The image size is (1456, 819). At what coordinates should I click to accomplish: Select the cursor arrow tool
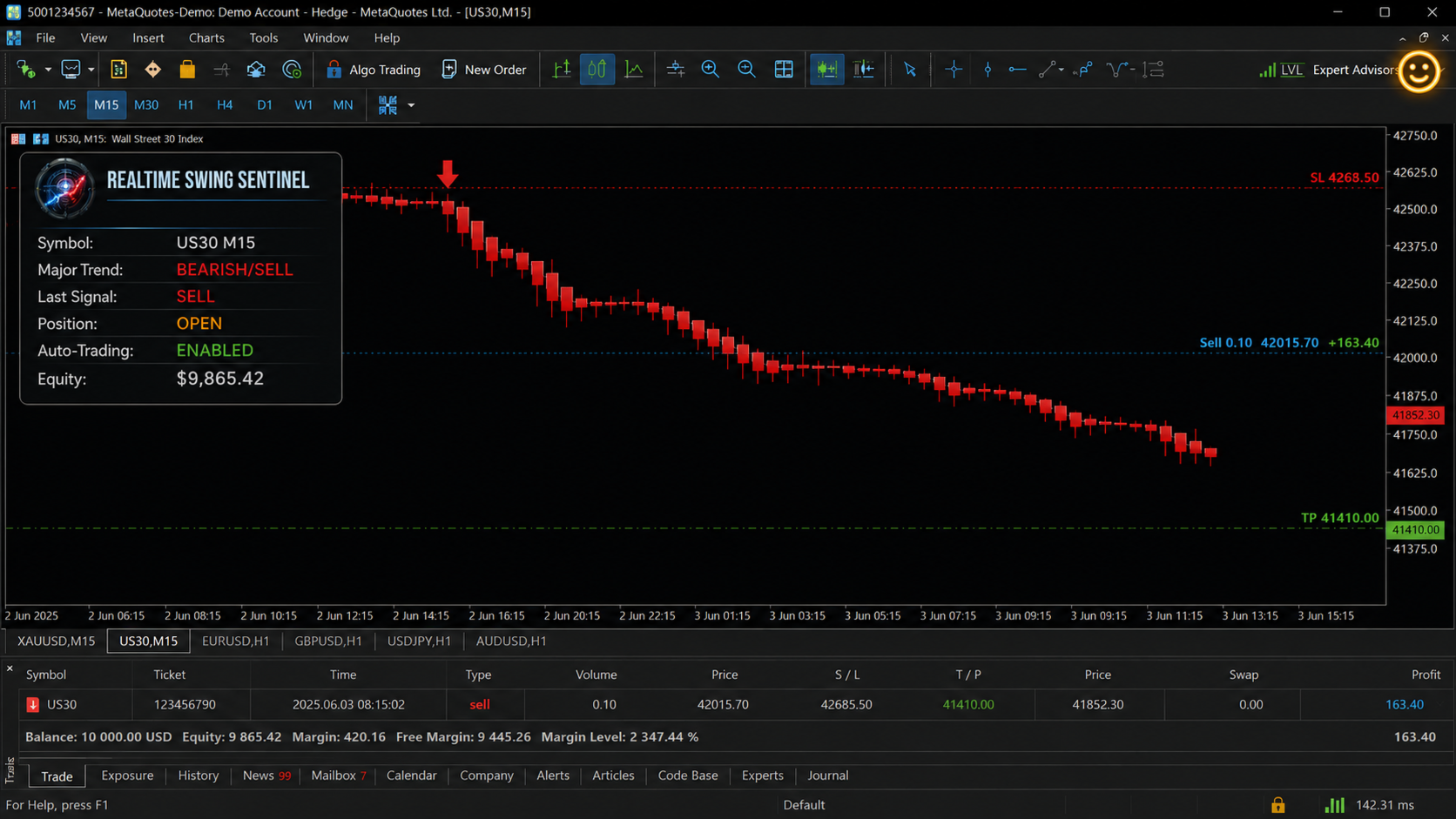coord(910,70)
